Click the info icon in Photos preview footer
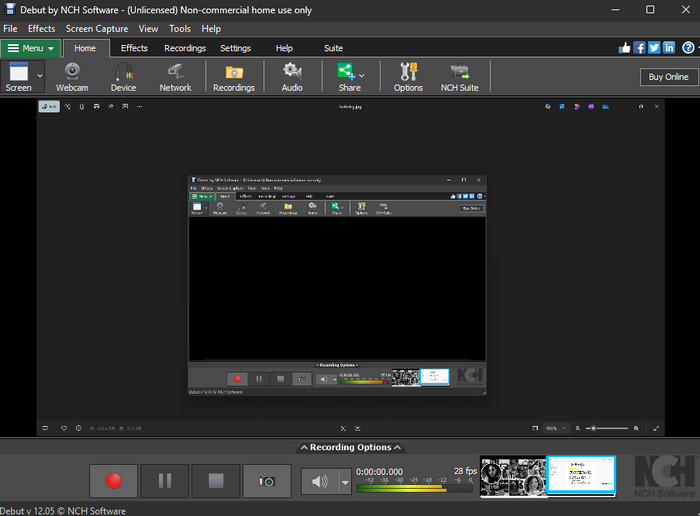700x516 pixels. [x=79, y=429]
